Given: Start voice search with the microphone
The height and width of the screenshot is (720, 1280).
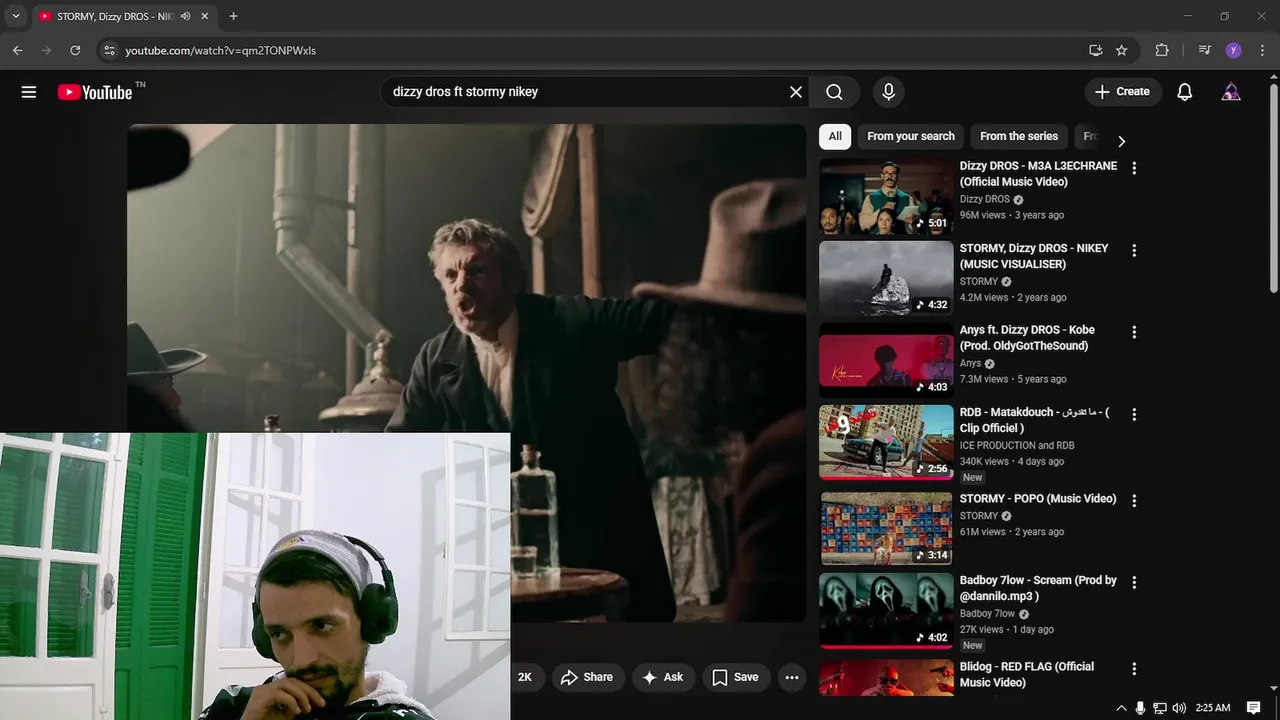Looking at the screenshot, I should point(888,92).
